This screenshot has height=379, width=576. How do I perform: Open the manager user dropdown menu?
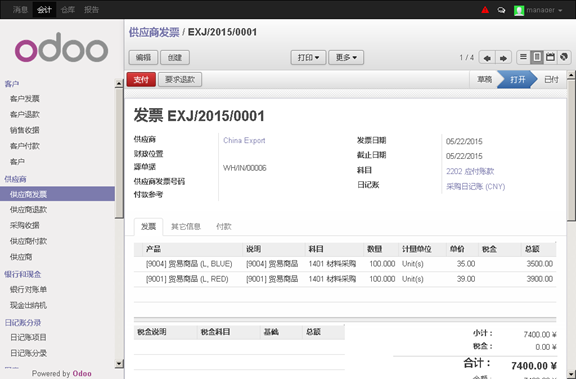tap(544, 10)
